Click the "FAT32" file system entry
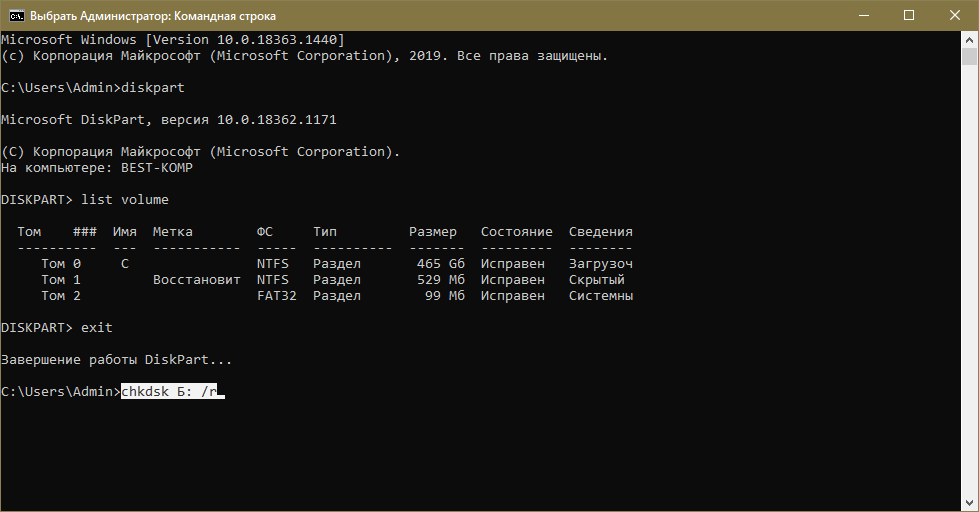This screenshot has height=512, width=979. [x=277, y=296]
